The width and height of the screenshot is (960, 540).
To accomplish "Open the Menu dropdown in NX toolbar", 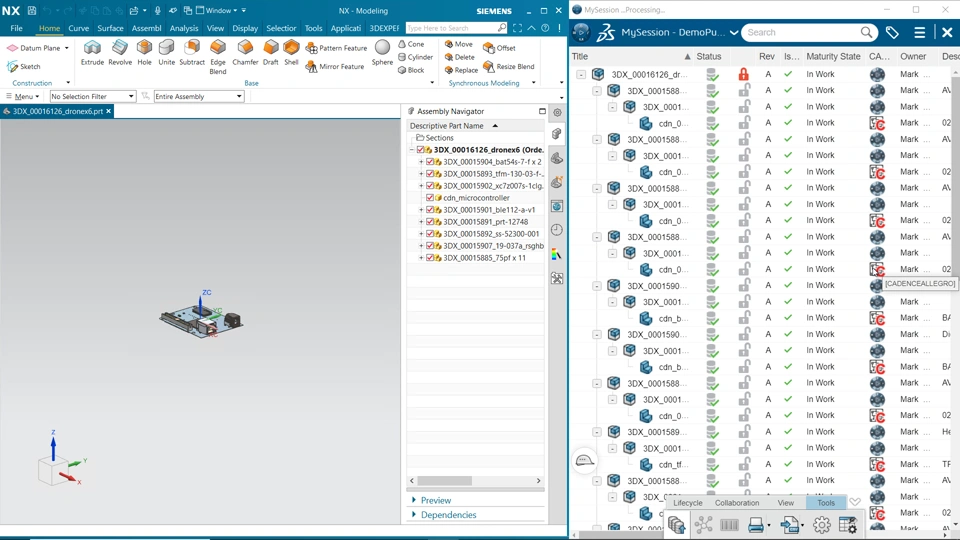I will [x=23, y=96].
